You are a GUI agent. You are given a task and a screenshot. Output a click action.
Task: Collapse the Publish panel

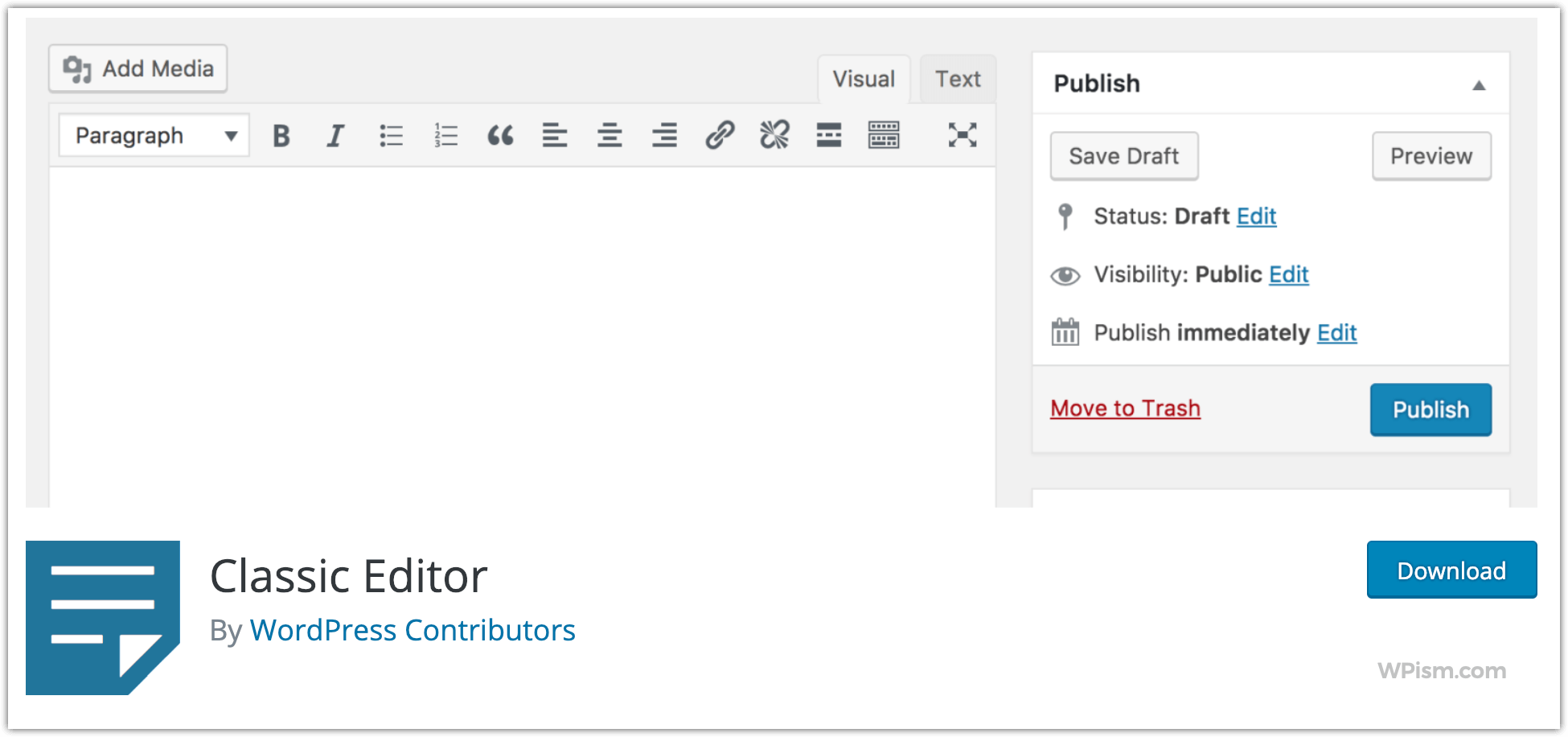(1478, 85)
